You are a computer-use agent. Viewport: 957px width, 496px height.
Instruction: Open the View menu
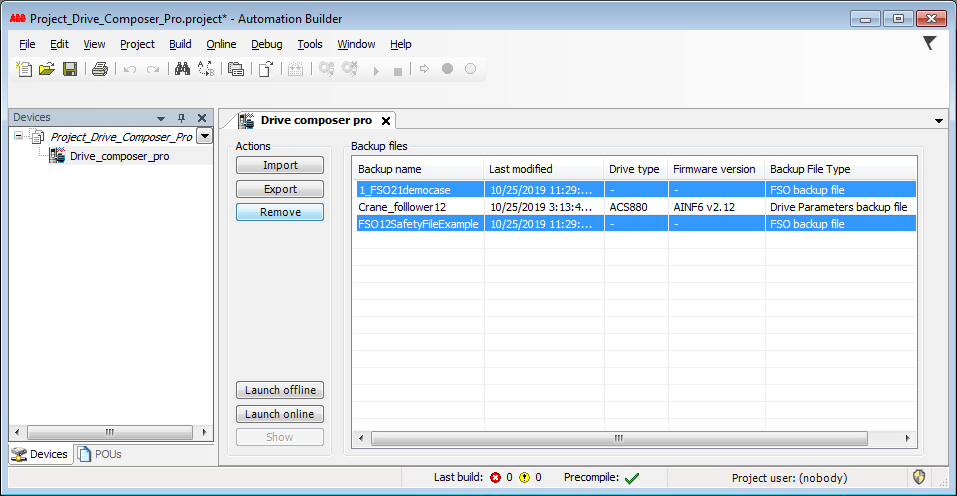pyautogui.click(x=94, y=44)
